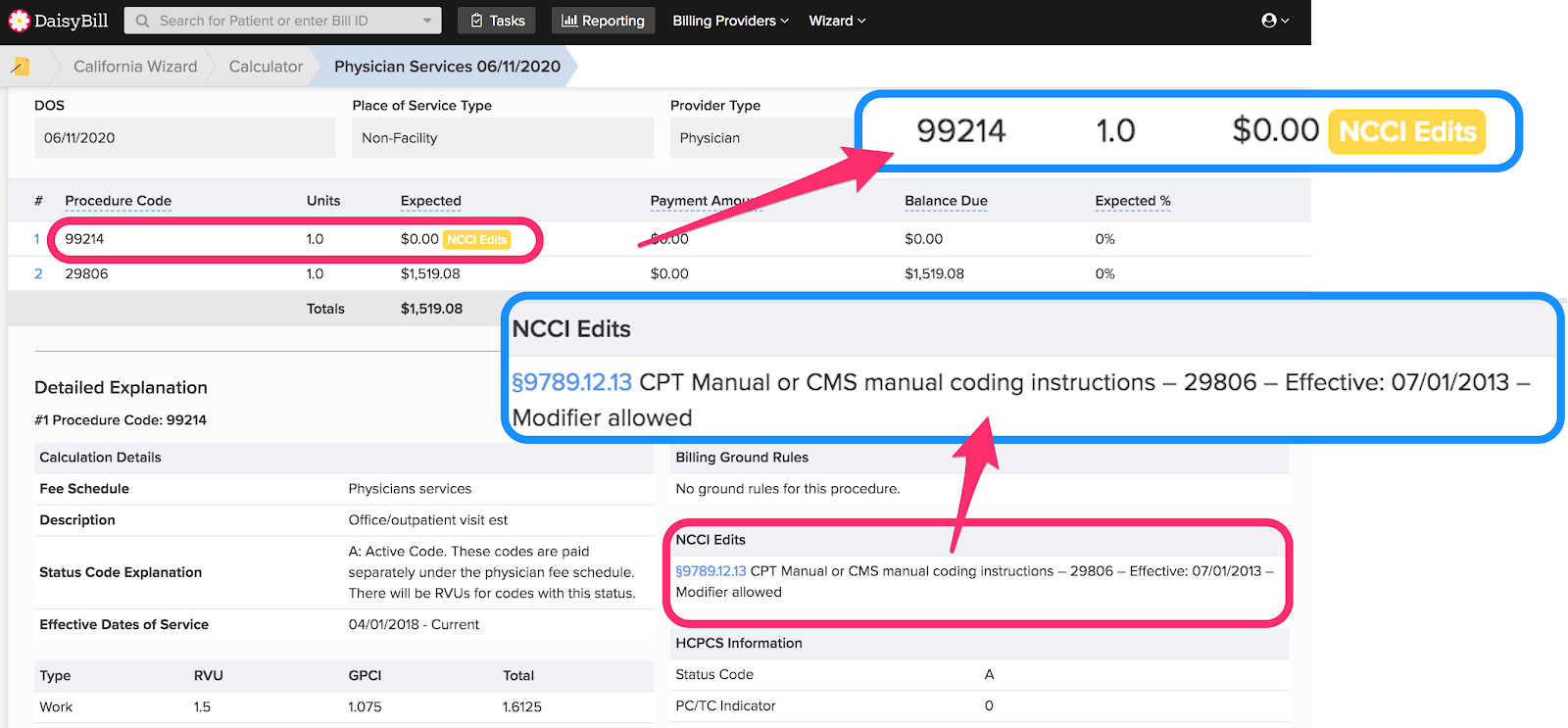Image resolution: width=1568 pixels, height=728 pixels.
Task: Expand the search field dropdown arrow
Action: (x=427, y=21)
